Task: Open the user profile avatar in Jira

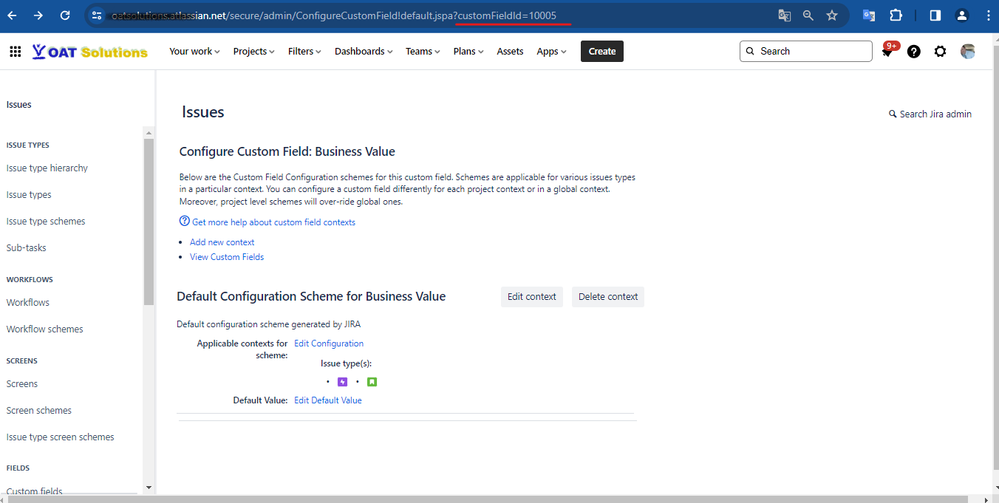Action: tap(968, 52)
